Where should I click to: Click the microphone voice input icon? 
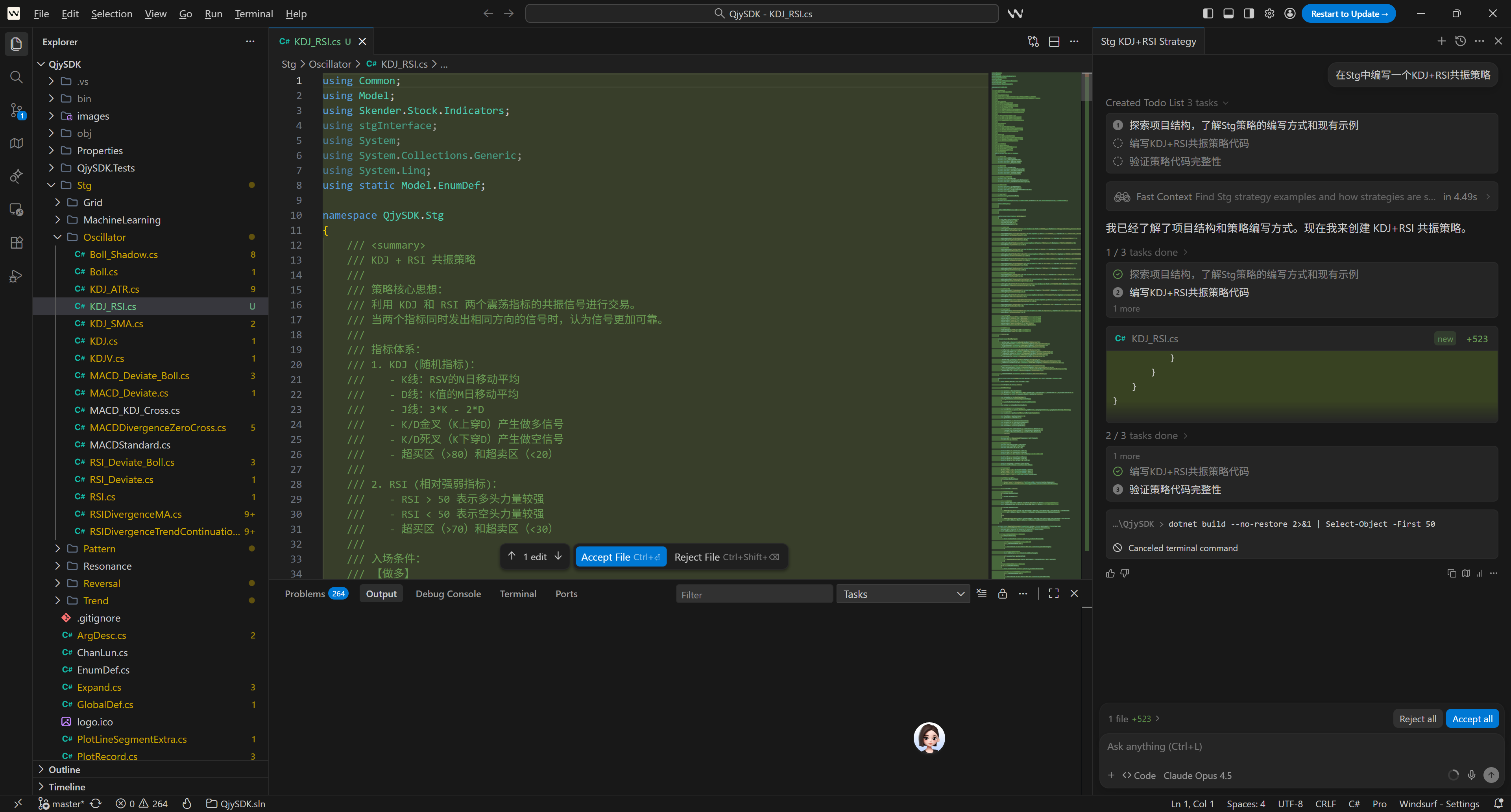click(x=1471, y=775)
